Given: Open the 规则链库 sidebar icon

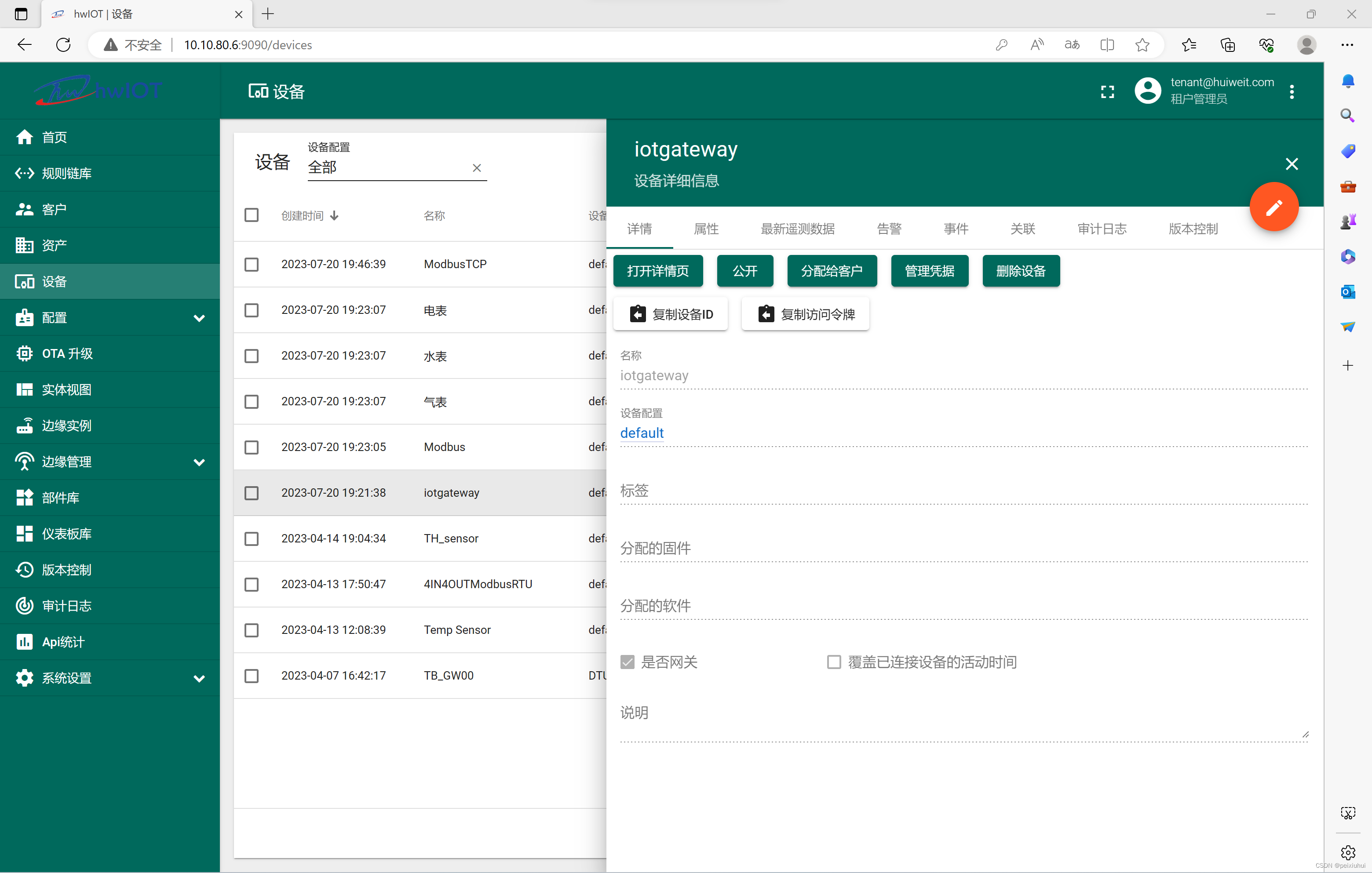Looking at the screenshot, I should [x=24, y=173].
